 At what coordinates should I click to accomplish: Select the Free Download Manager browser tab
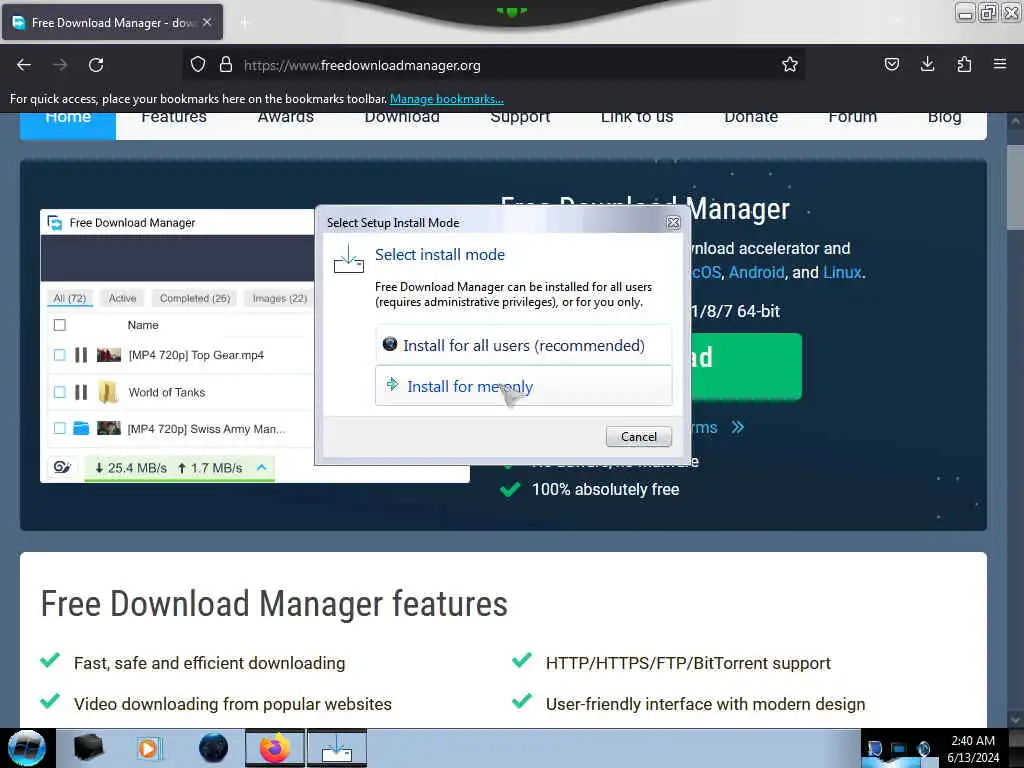click(x=112, y=22)
